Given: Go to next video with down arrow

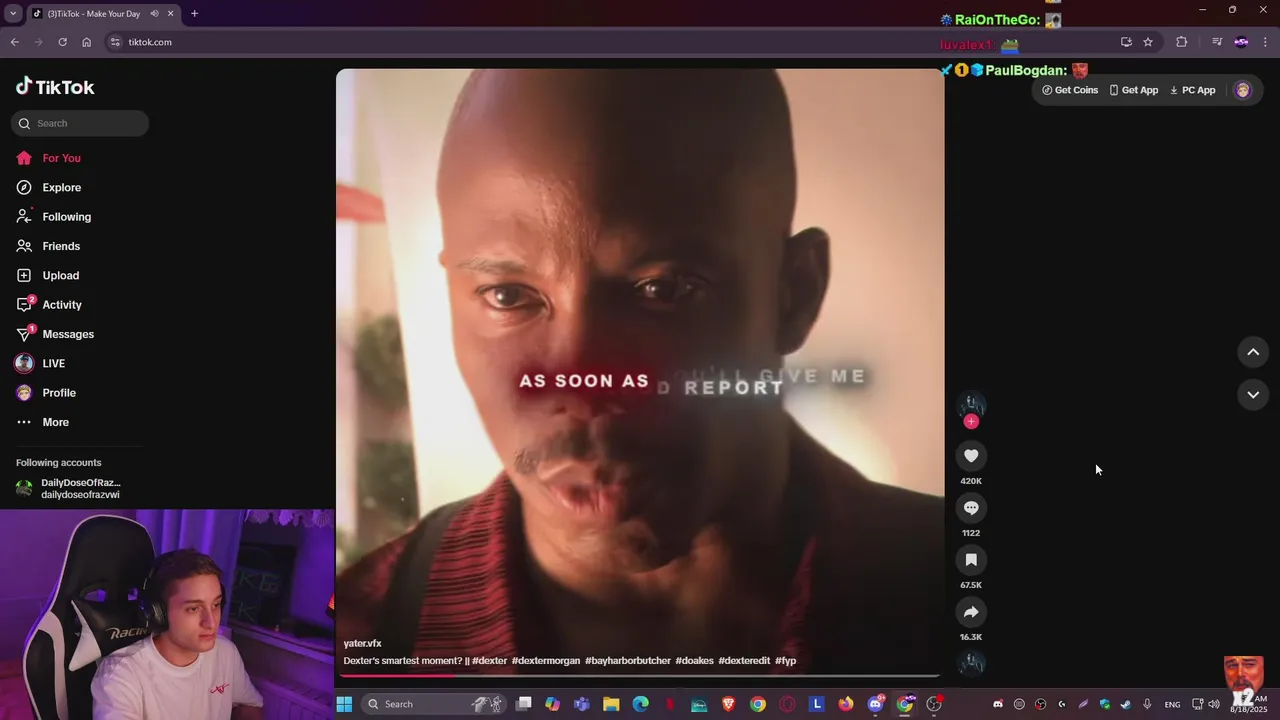Looking at the screenshot, I should (x=1253, y=395).
